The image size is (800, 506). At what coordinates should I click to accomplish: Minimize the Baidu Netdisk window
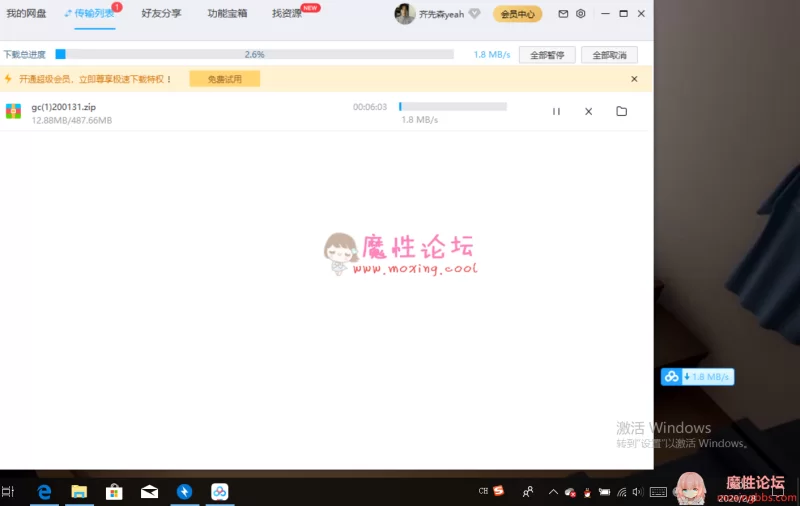point(605,14)
